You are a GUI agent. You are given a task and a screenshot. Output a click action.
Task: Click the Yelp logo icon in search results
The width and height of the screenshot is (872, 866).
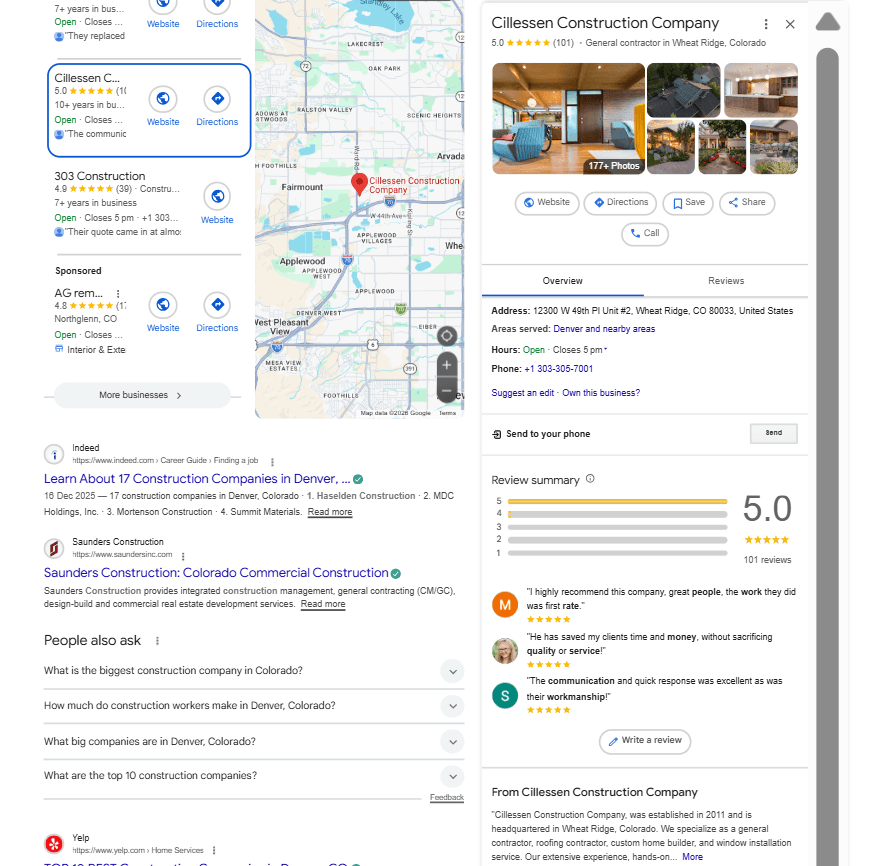[53, 843]
